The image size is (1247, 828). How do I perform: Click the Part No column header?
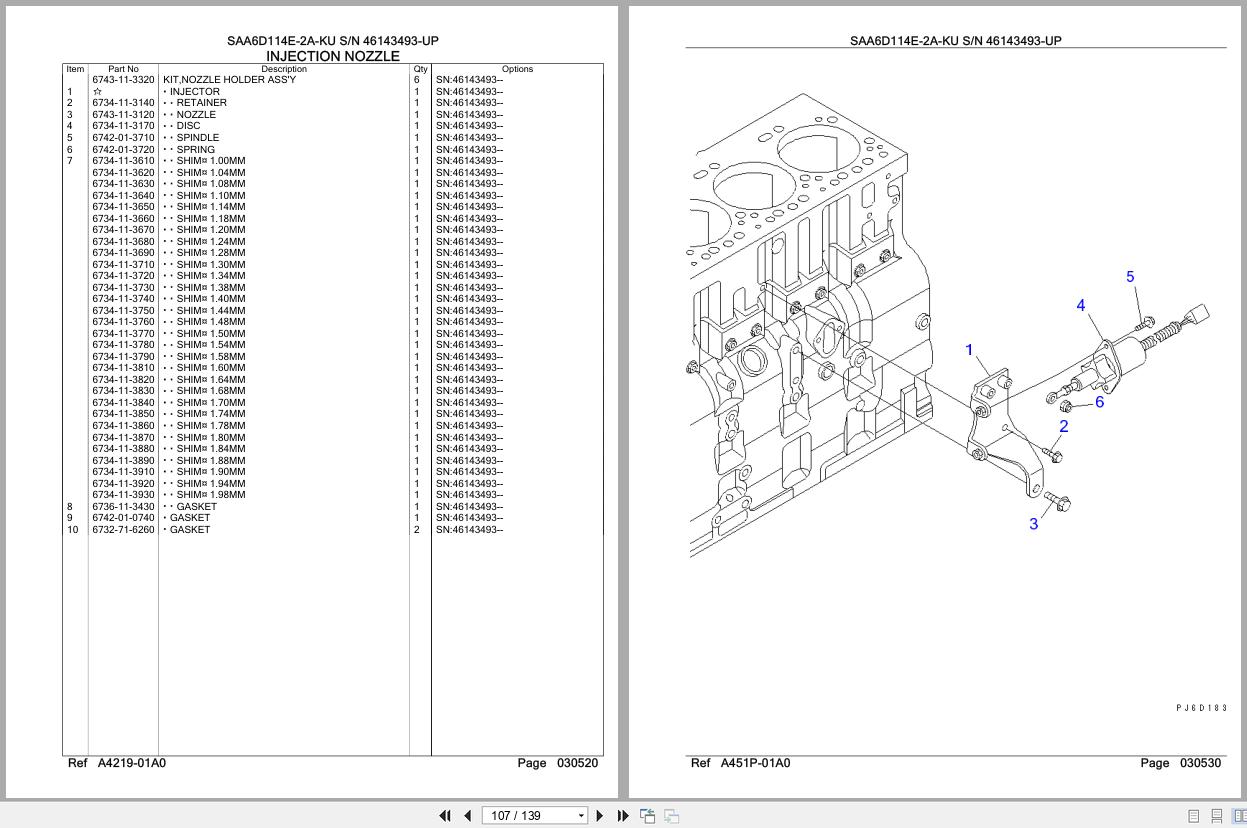pos(124,69)
